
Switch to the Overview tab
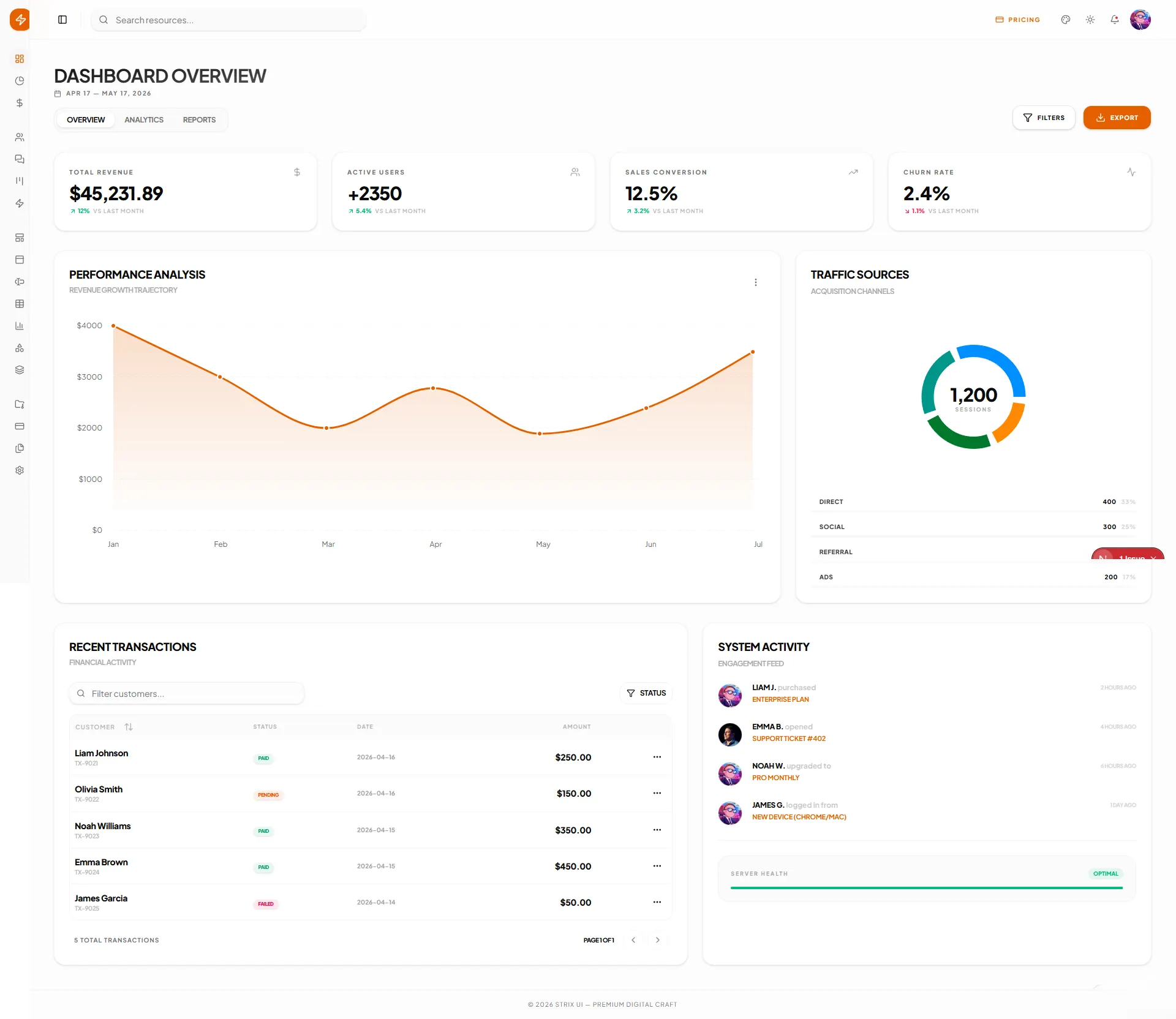86,119
